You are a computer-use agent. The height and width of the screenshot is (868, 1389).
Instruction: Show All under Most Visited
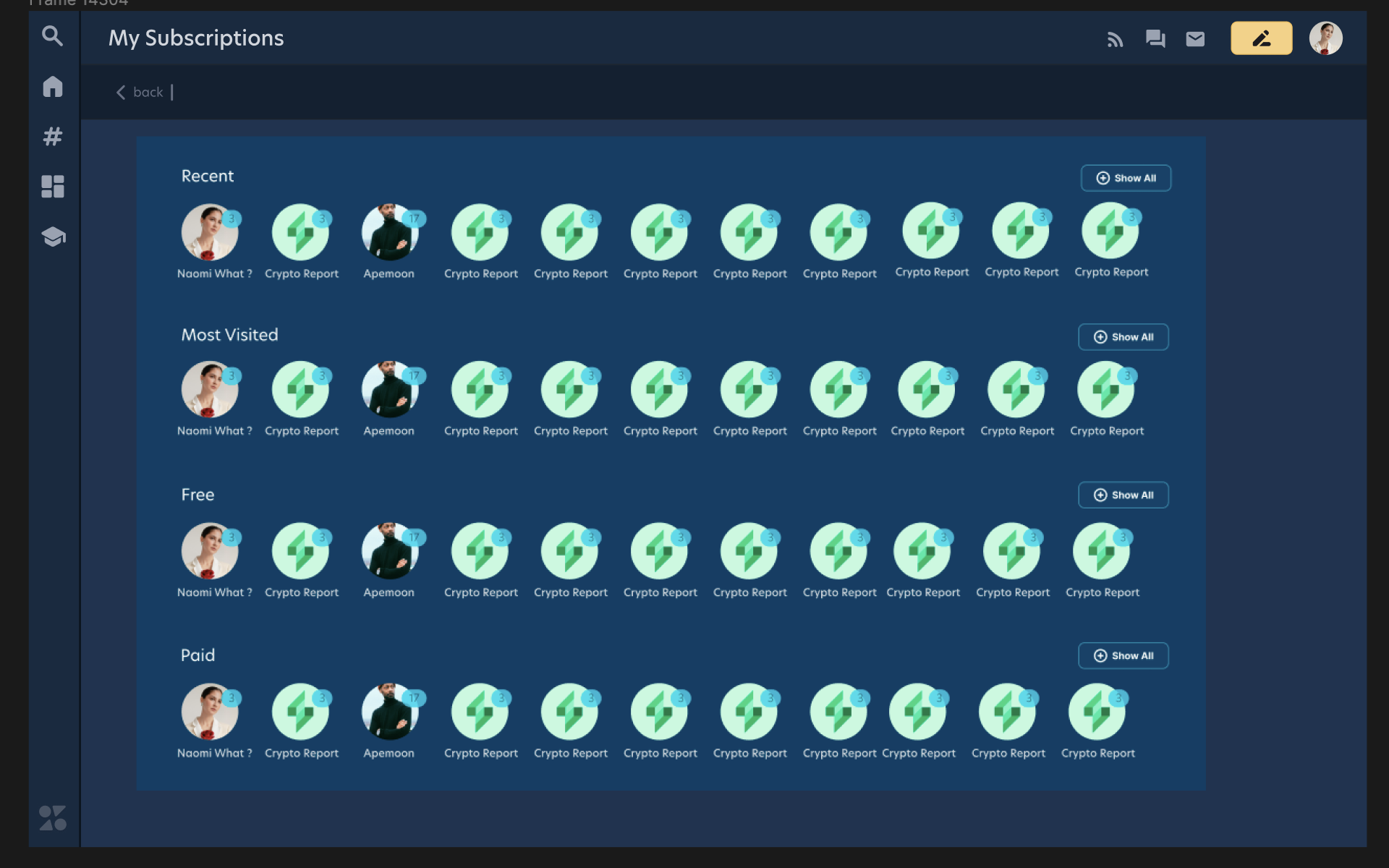tap(1123, 336)
